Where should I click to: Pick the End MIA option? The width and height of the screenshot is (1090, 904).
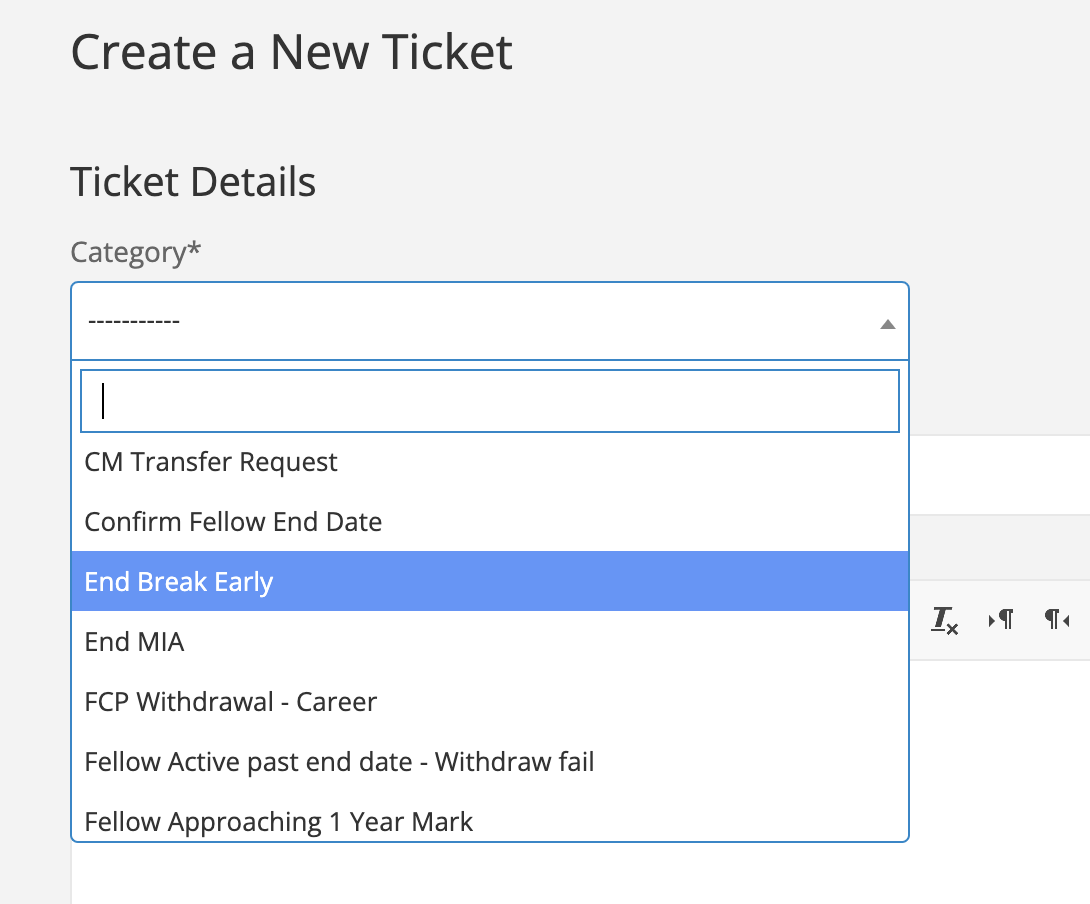click(x=135, y=642)
